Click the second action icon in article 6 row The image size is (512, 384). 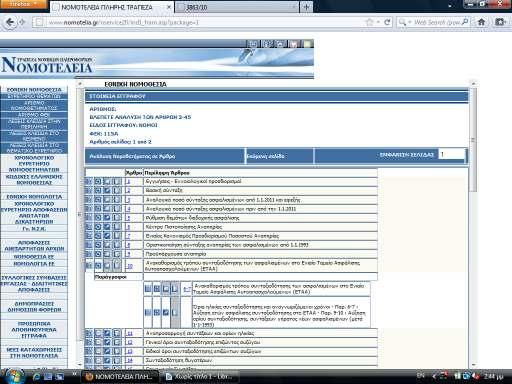coord(98,227)
